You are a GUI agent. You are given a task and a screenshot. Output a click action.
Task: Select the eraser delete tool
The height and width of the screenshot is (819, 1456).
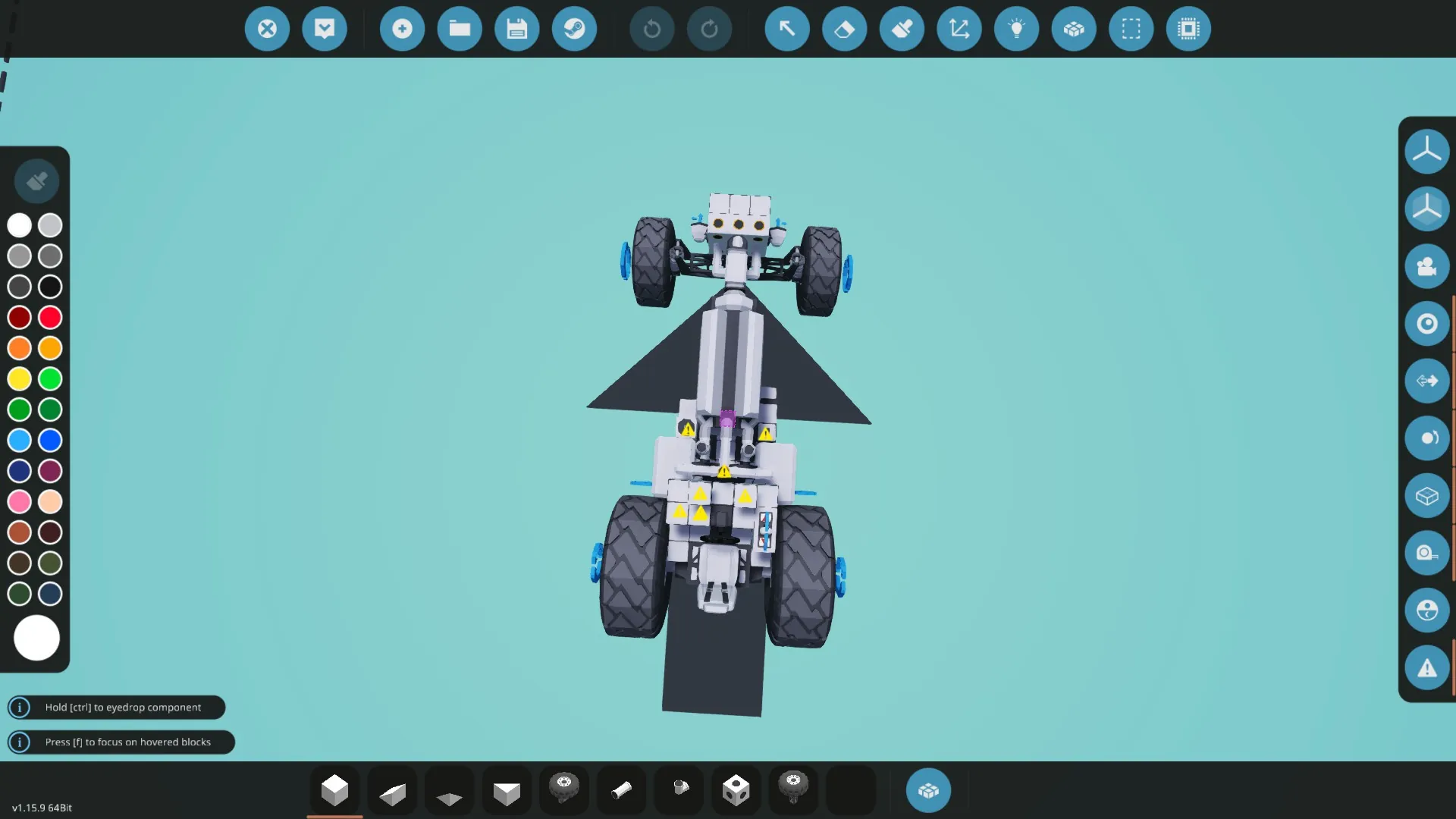[x=844, y=29]
